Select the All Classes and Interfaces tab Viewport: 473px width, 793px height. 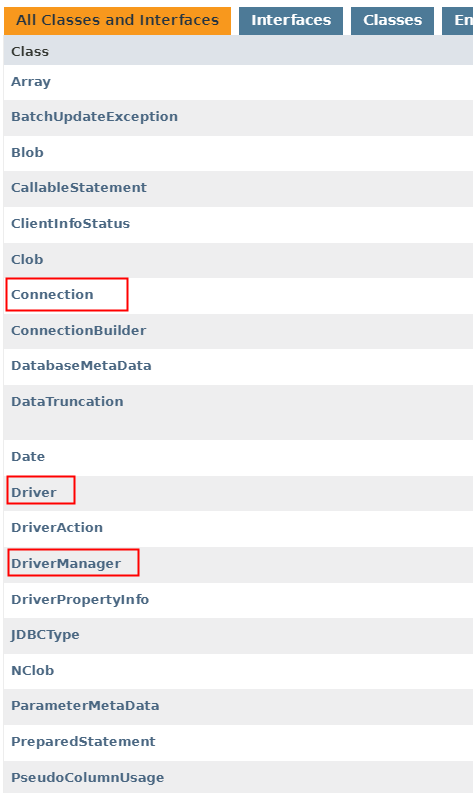(117, 21)
